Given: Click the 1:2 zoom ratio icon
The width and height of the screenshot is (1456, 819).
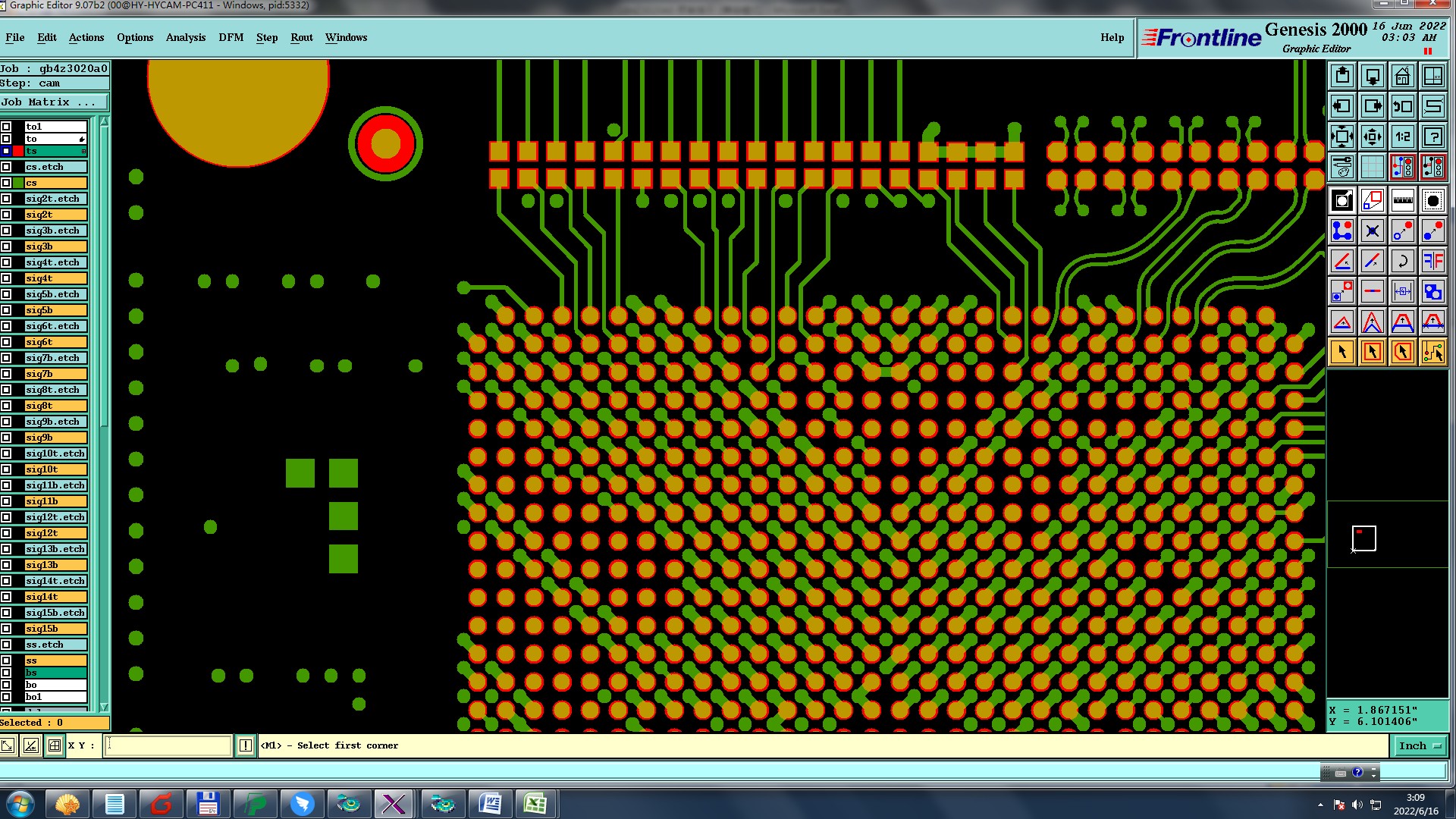Looking at the screenshot, I should pyautogui.click(x=1402, y=136).
